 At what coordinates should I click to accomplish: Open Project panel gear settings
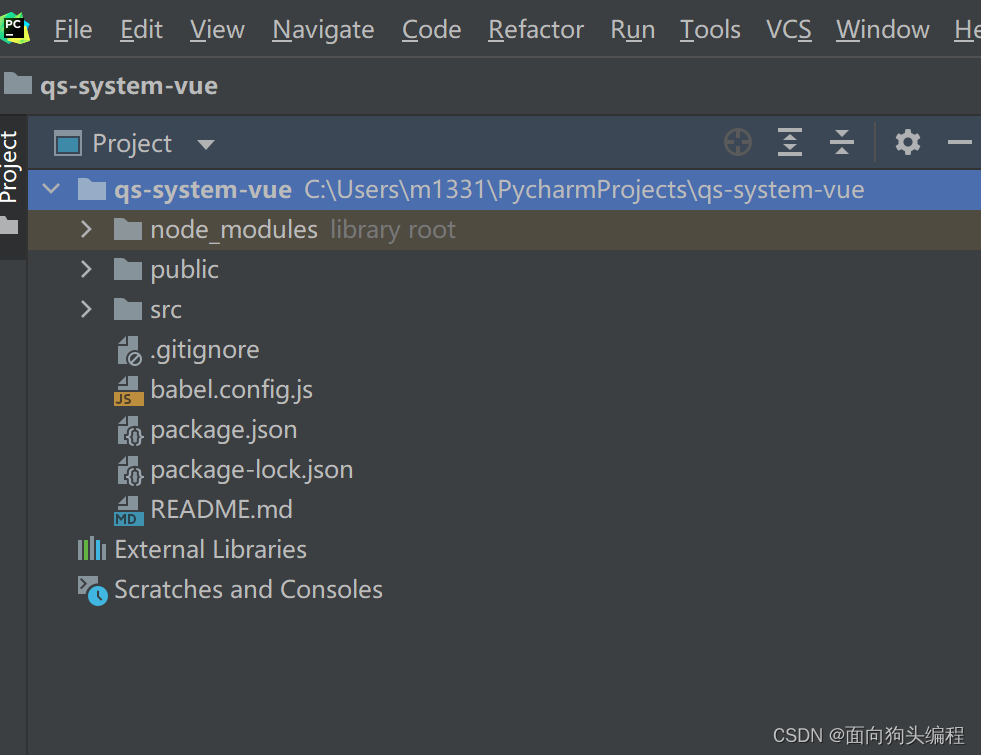(x=908, y=143)
